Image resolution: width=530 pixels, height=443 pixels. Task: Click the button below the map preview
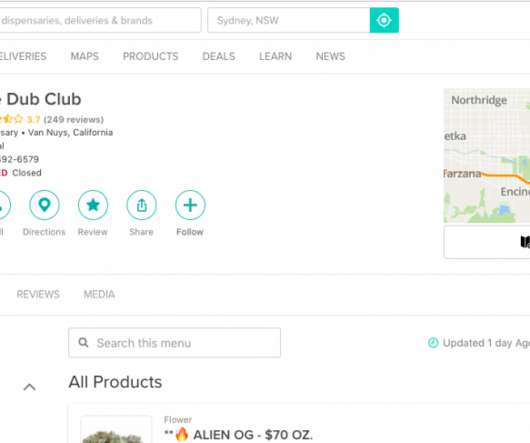487,242
